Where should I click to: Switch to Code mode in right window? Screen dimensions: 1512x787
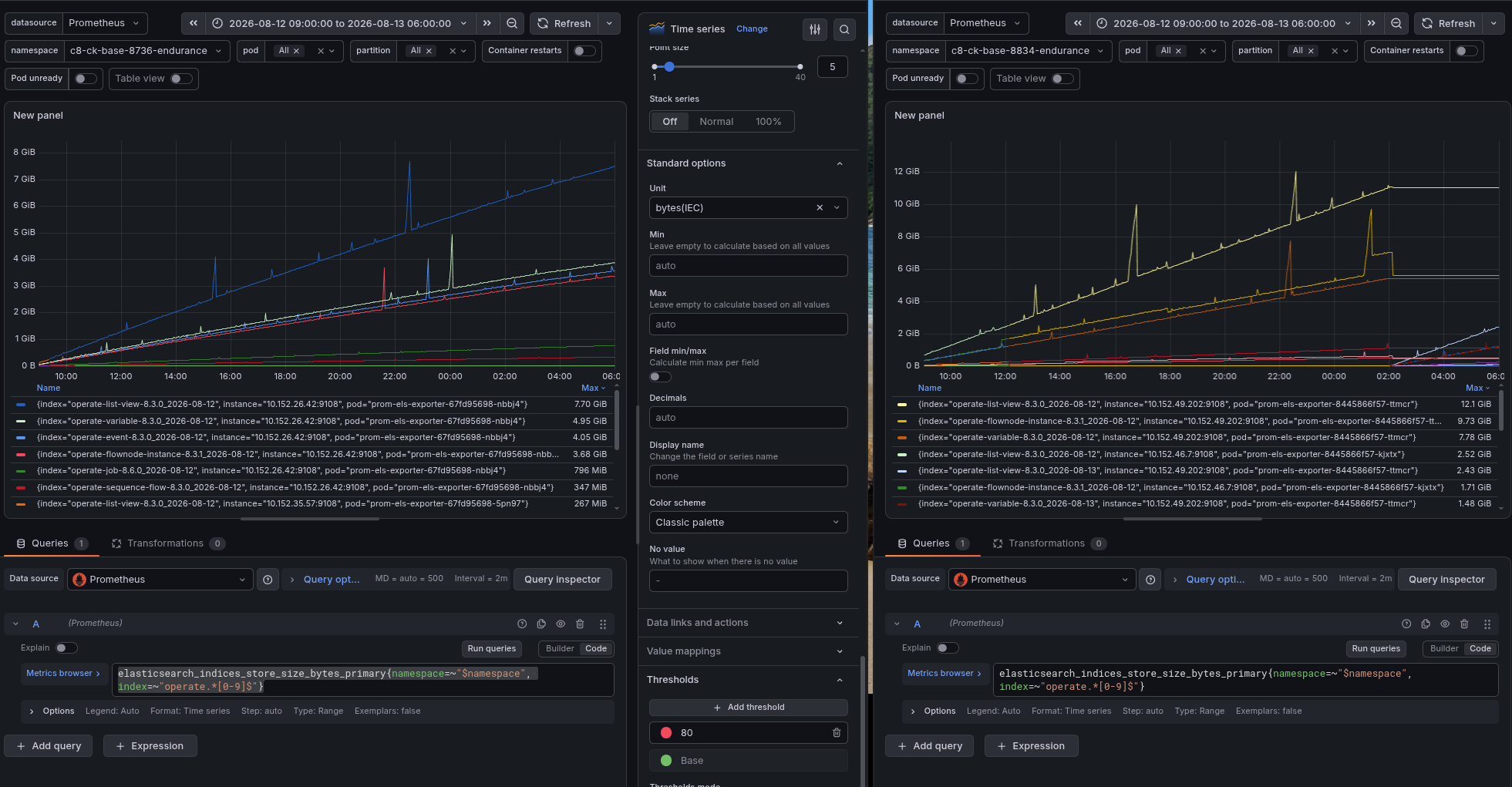click(x=1480, y=649)
